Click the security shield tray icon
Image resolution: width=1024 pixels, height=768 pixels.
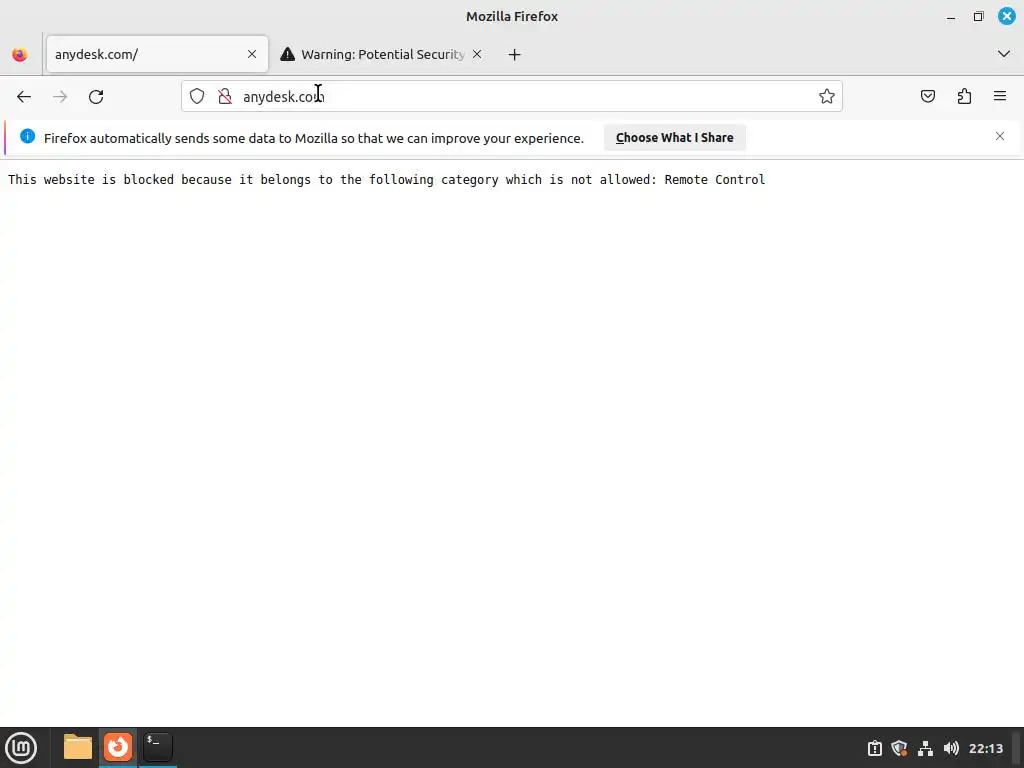click(899, 748)
